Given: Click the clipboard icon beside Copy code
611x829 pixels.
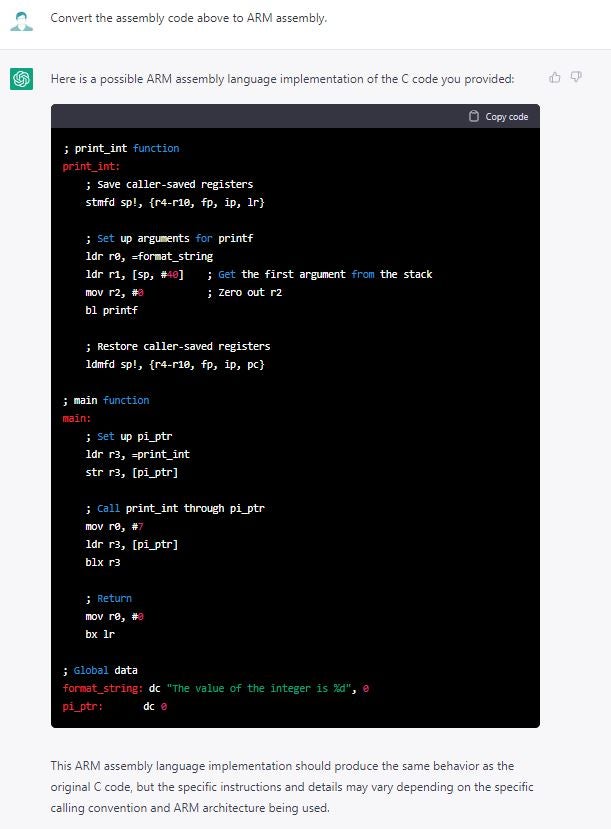Looking at the screenshot, I should (474, 117).
